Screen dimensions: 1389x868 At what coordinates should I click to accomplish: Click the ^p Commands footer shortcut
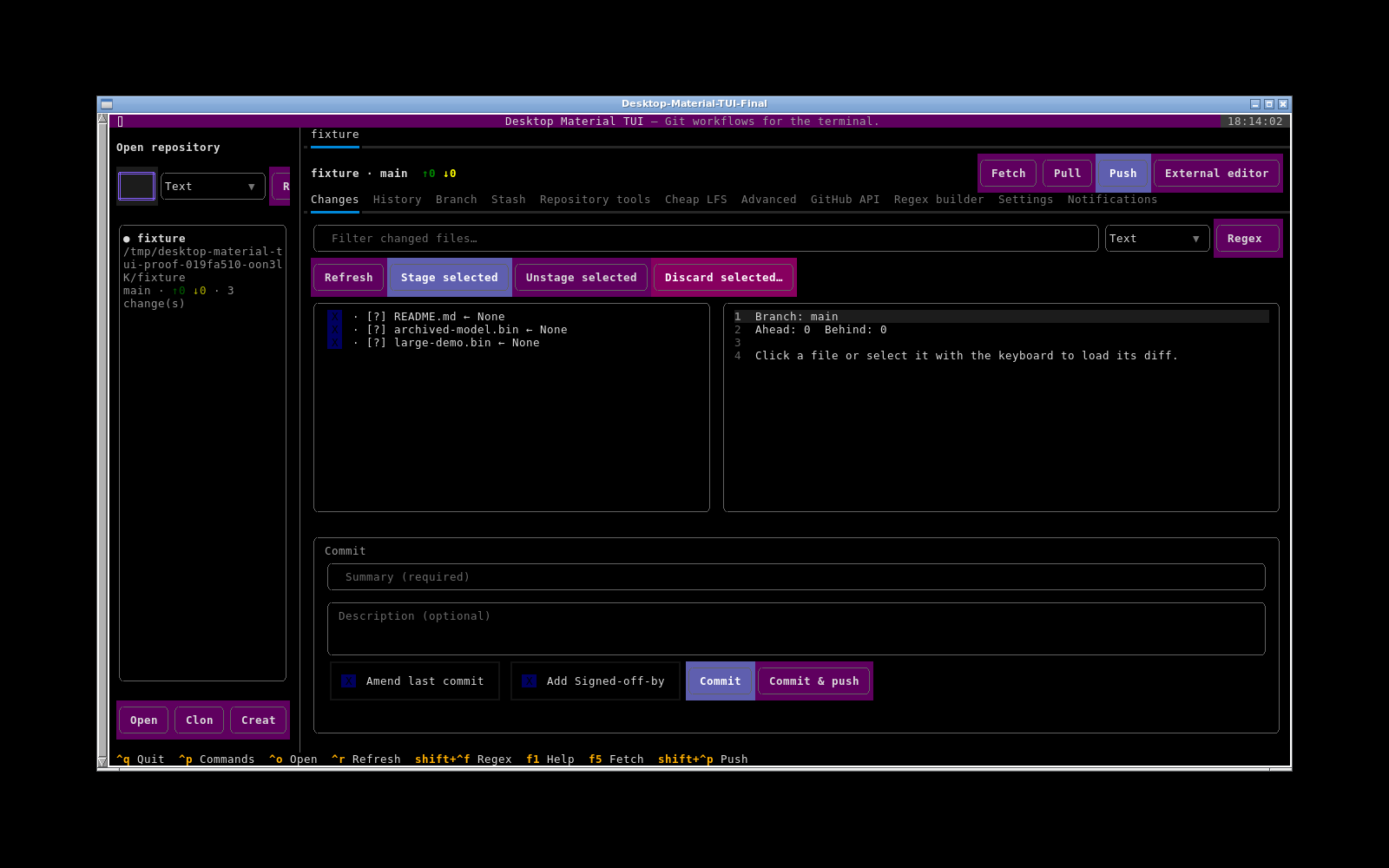(x=217, y=759)
